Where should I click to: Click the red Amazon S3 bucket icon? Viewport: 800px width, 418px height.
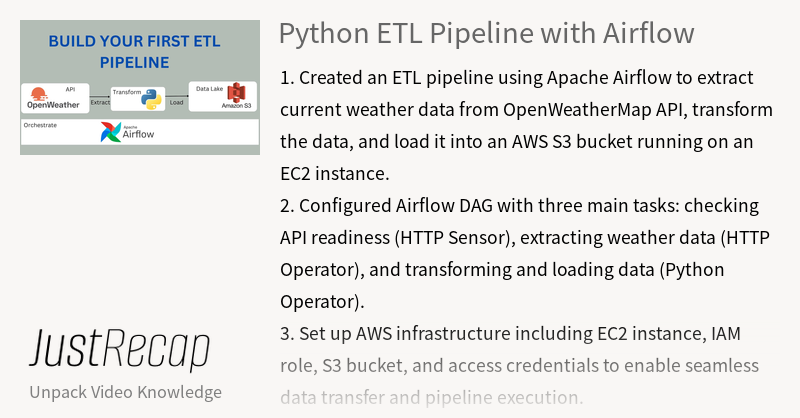coord(236,91)
